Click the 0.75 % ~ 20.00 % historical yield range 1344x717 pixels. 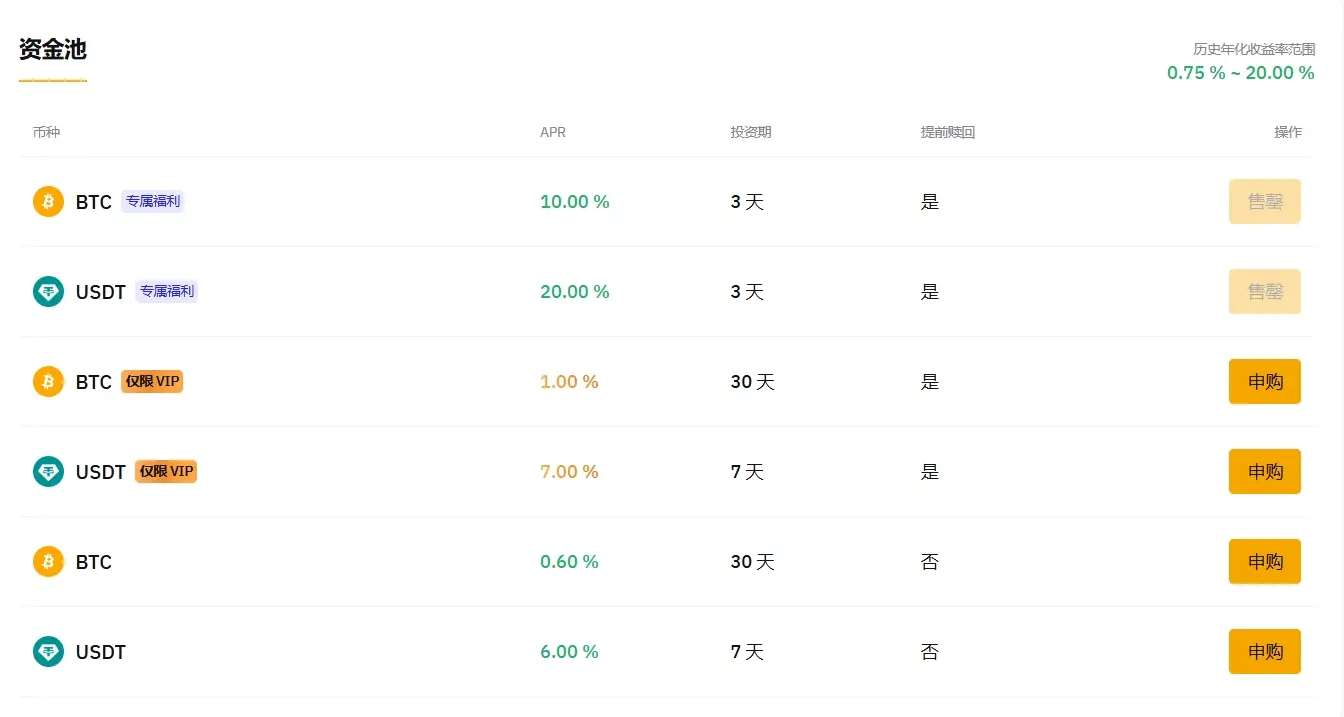pyautogui.click(x=1241, y=73)
